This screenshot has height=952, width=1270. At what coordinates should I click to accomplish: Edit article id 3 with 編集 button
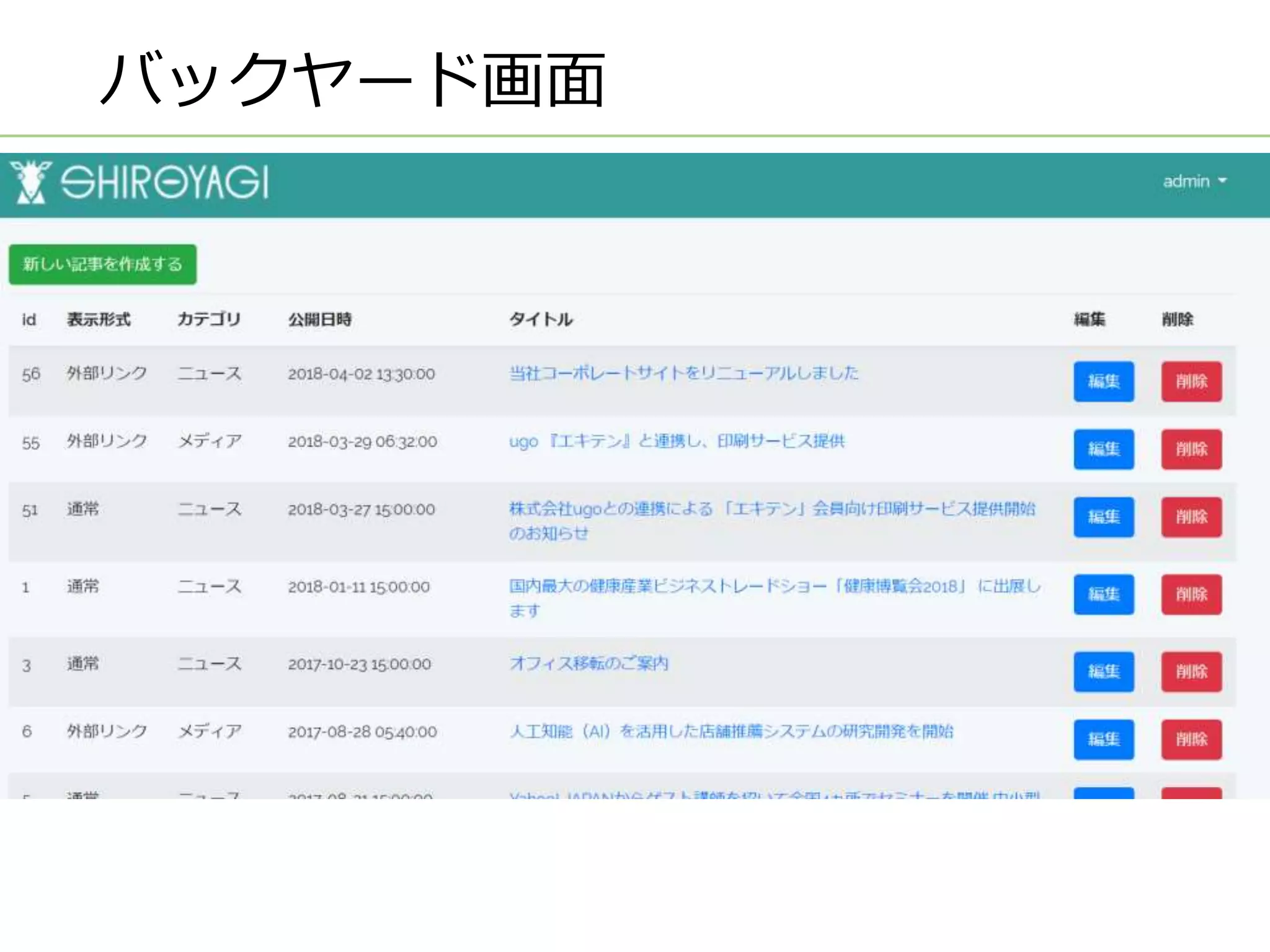pos(1104,672)
